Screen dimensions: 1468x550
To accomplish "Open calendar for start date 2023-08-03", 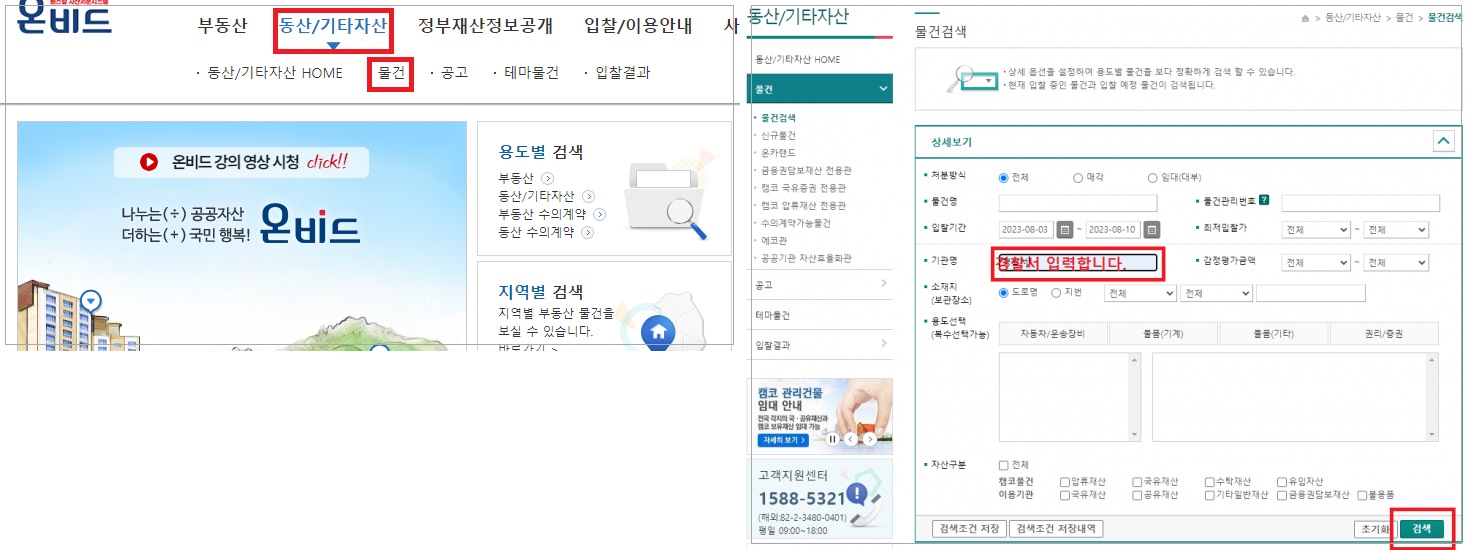I will coord(1065,230).
